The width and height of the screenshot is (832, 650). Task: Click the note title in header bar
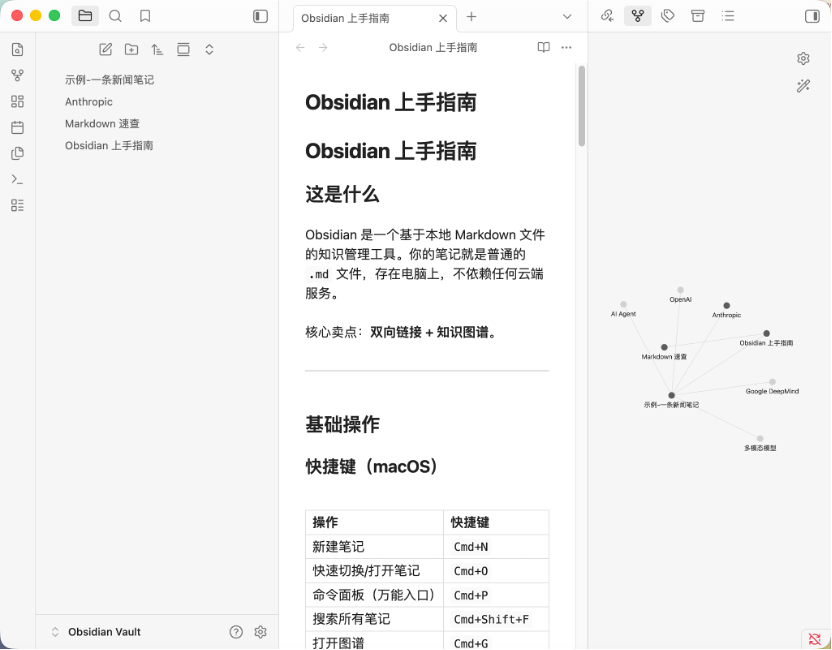(433, 48)
